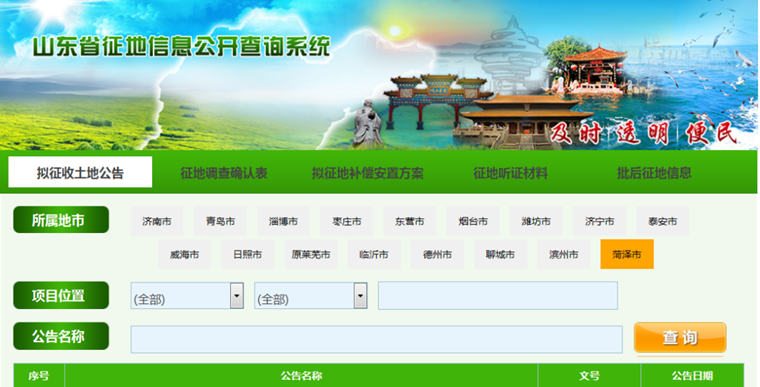
Task: Select city 淄博市
Action: [283, 221]
